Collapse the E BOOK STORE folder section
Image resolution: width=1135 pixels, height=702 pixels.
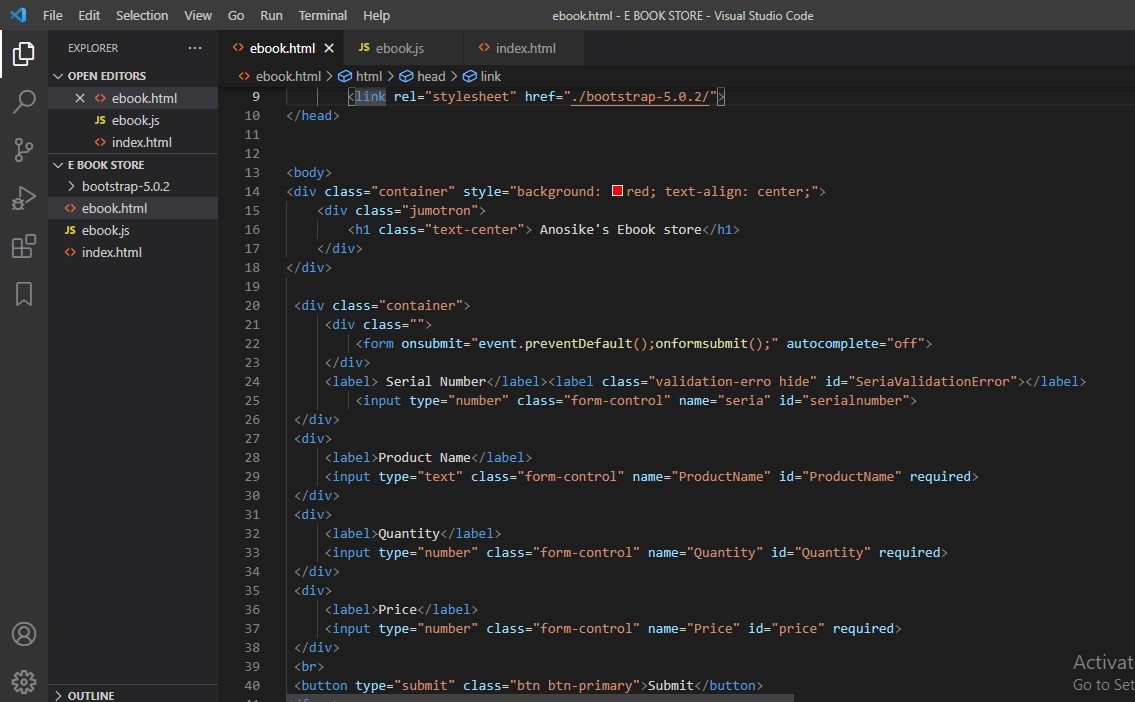[x=58, y=165]
